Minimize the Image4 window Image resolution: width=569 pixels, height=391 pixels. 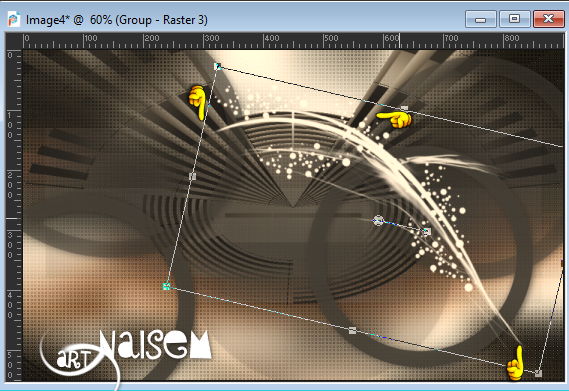click(x=481, y=19)
